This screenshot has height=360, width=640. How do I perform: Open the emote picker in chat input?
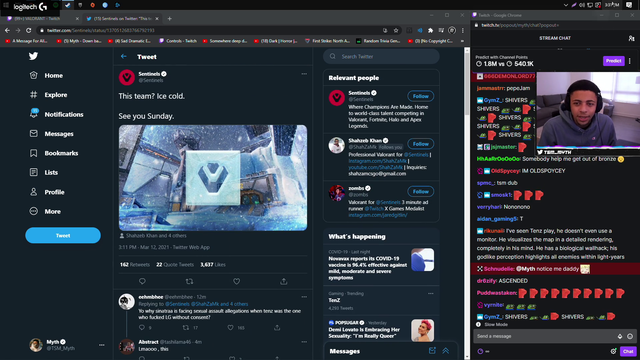coord(630,336)
